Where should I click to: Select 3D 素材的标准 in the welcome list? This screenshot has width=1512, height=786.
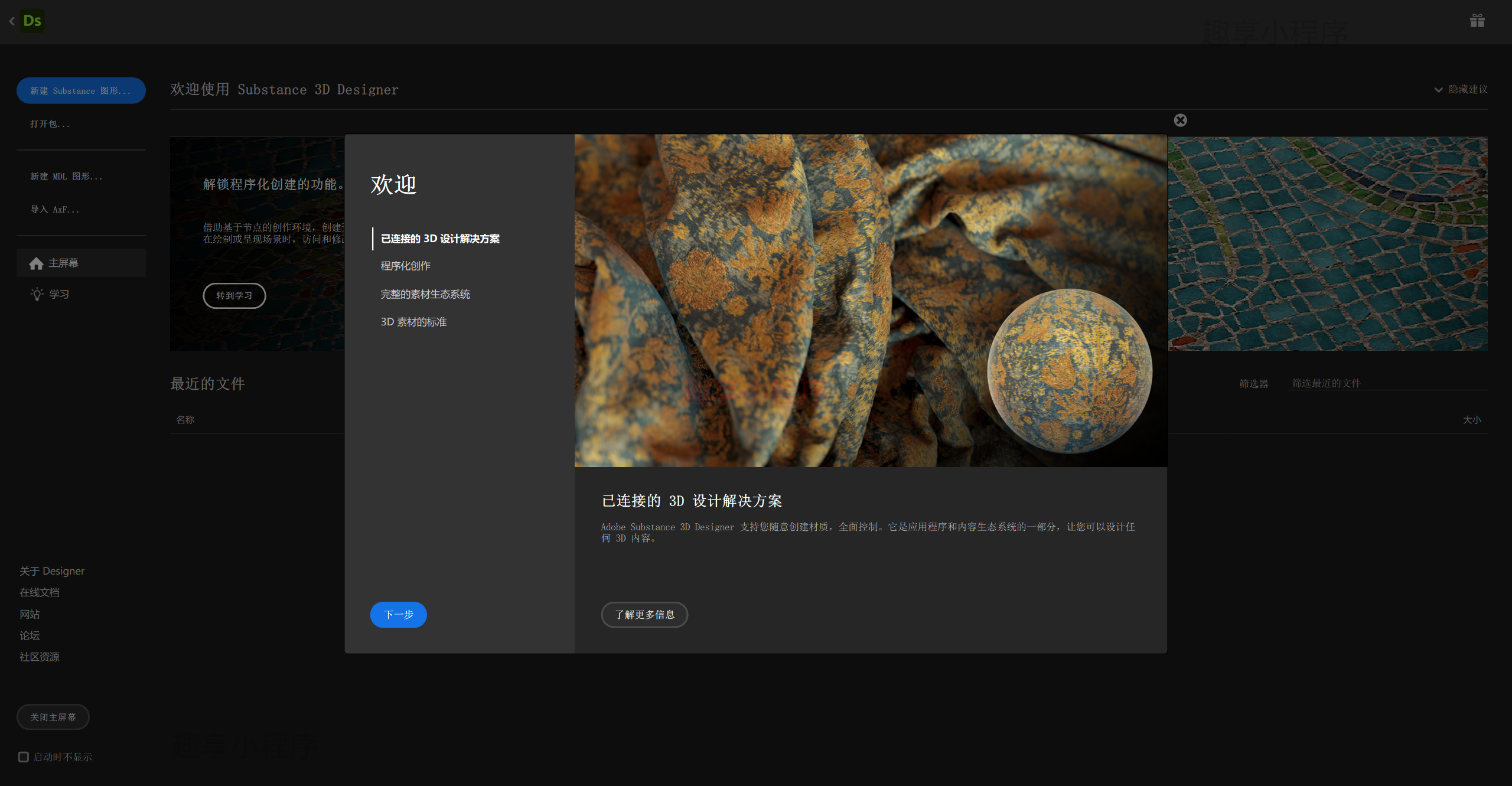(x=413, y=322)
